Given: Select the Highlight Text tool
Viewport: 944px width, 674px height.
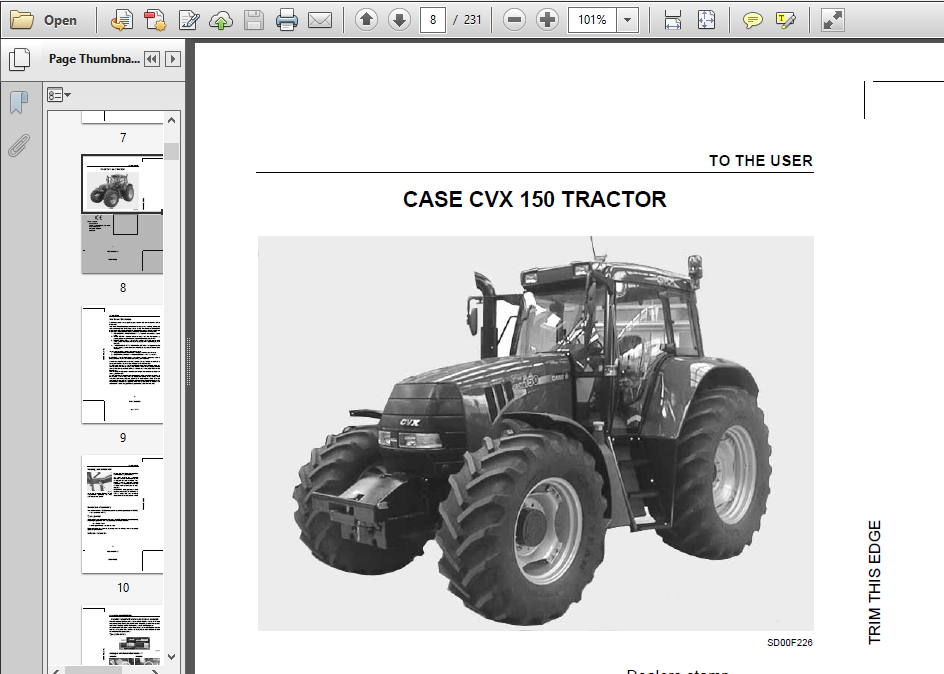Looking at the screenshot, I should click(786, 20).
